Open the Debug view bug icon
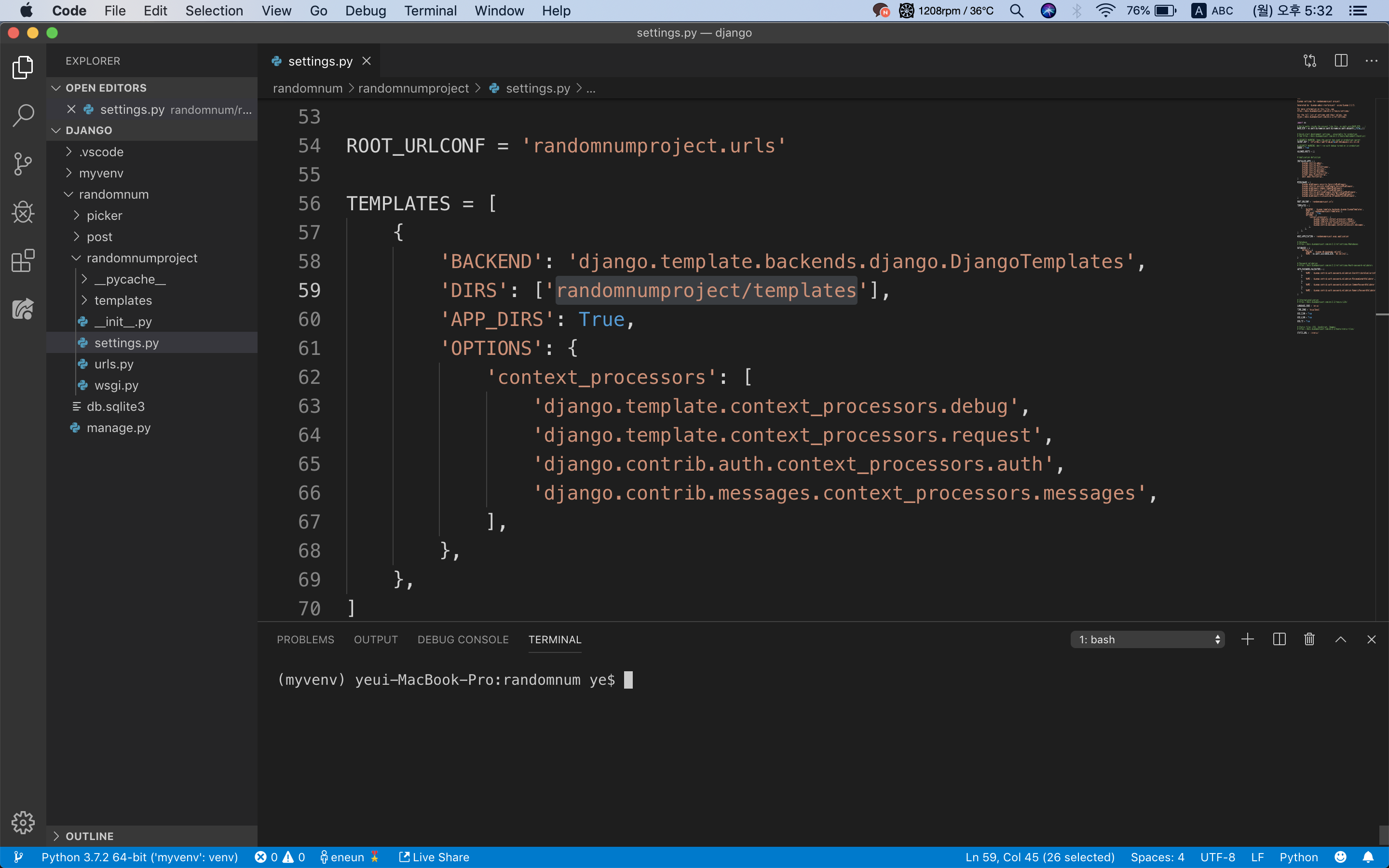 (x=23, y=212)
